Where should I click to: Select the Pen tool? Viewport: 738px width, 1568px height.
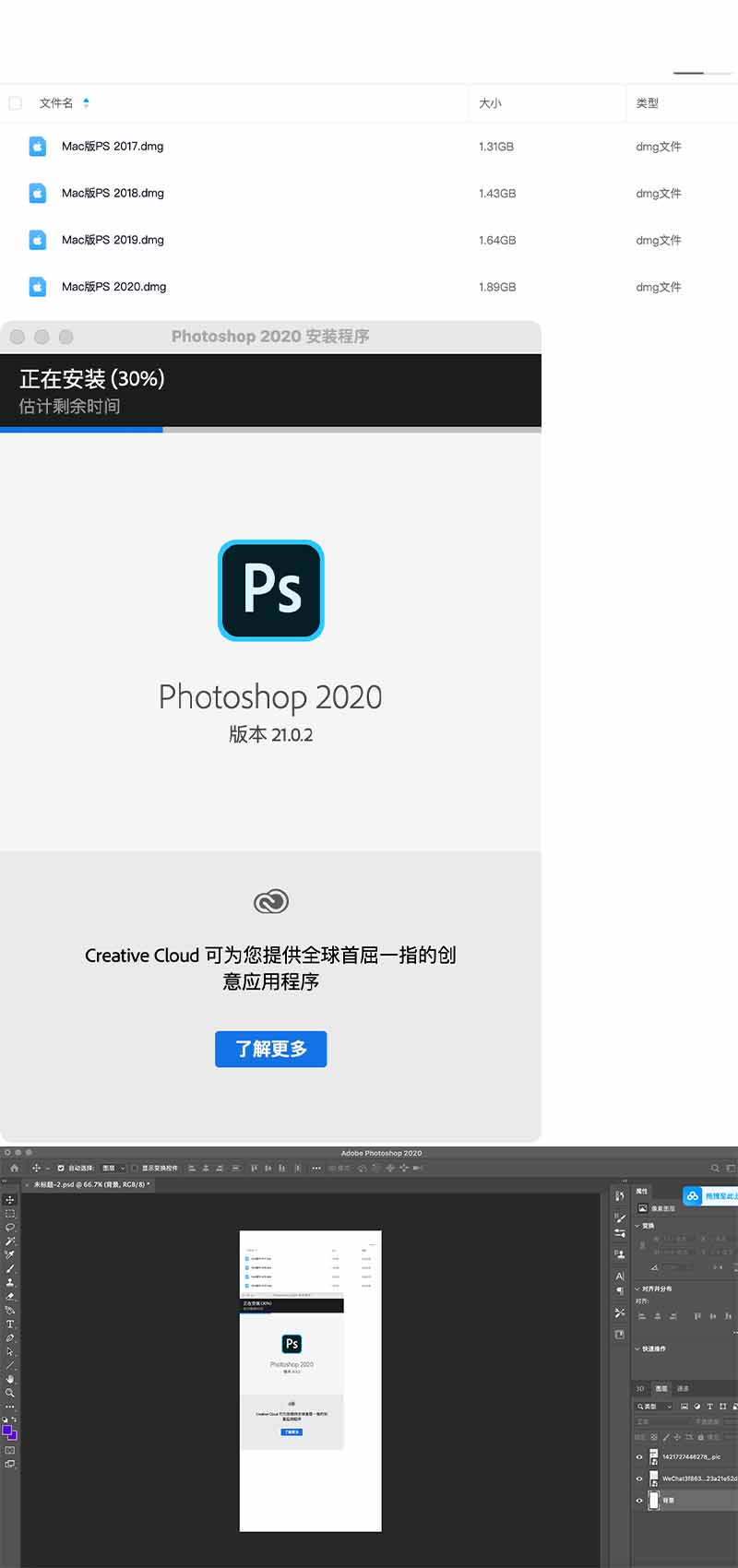pos(9,1337)
